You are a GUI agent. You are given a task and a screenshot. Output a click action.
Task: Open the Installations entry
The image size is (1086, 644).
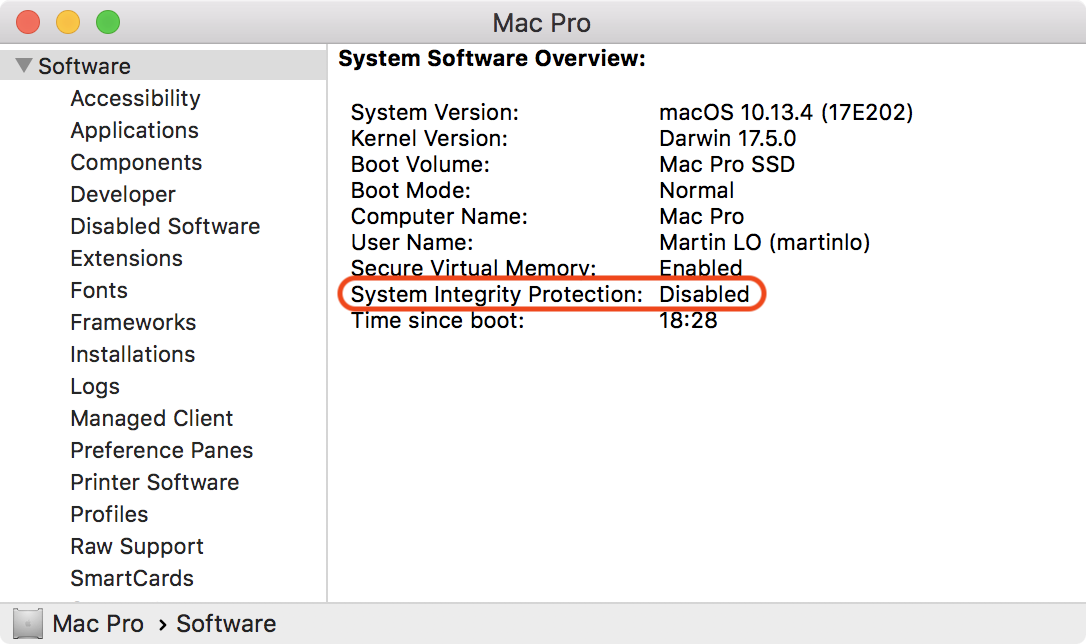(x=132, y=354)
